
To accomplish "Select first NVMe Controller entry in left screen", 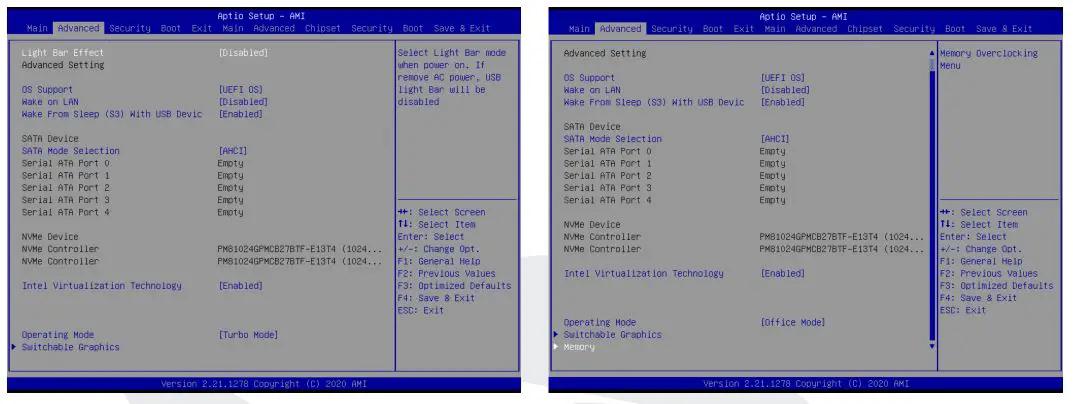I will click(60, 248).
